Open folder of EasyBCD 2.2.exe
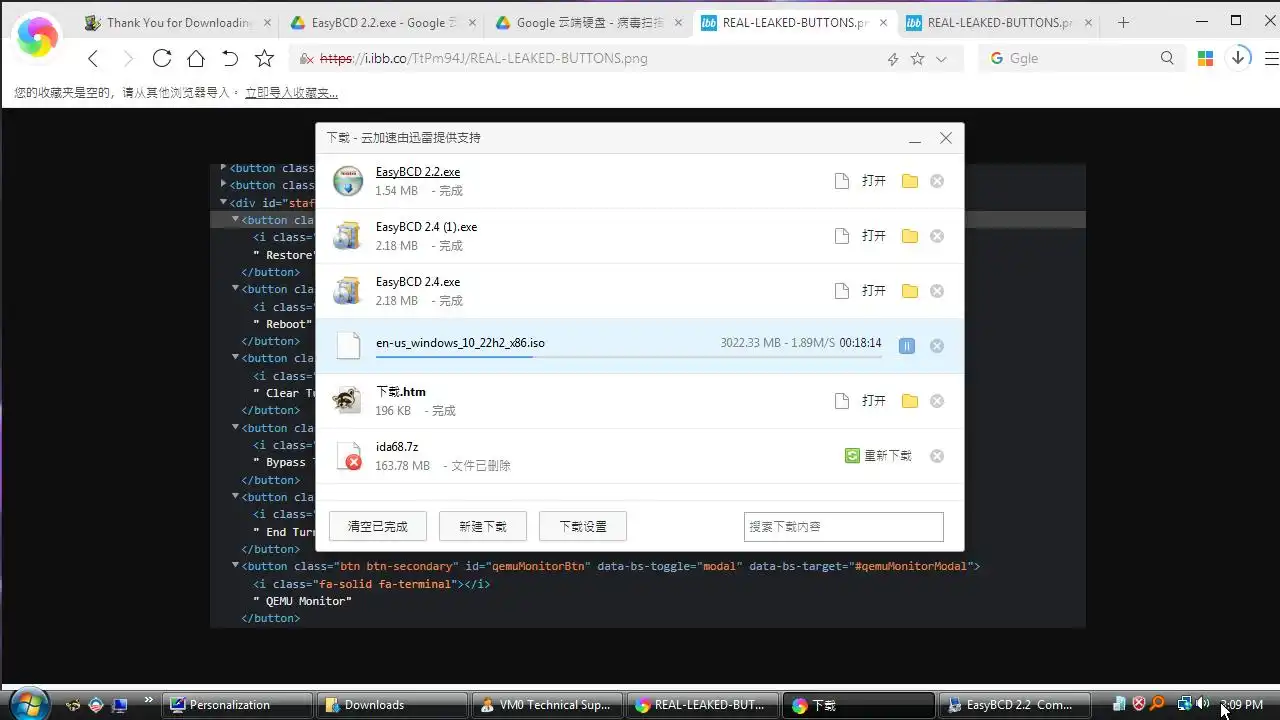The height and width of the screenshot is (720, 1280). click(x=909, y=181)
